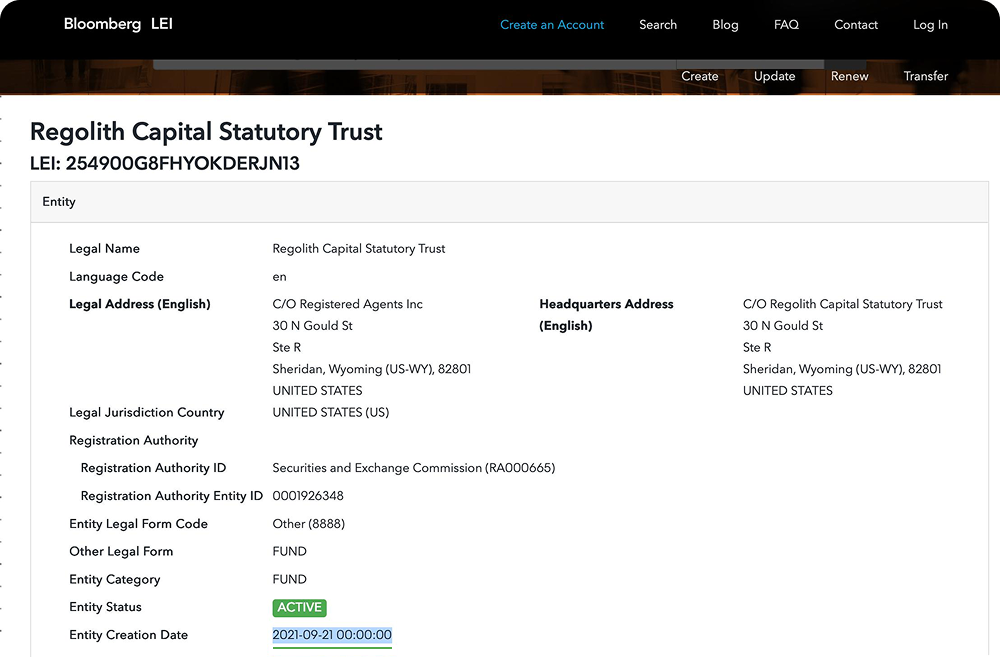1000x657 pixels.
Task: Click FUND value beside Entity Category
Action: pos(290,579)
